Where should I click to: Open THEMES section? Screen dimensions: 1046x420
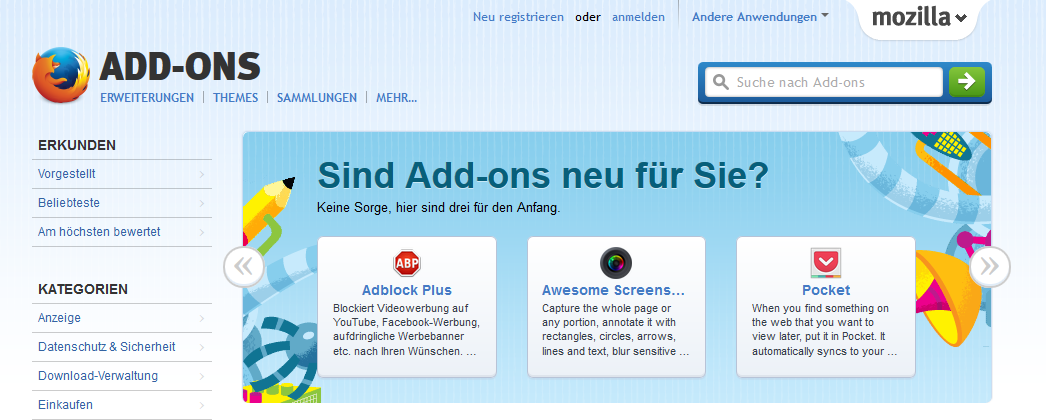click(x=235, y=97)
